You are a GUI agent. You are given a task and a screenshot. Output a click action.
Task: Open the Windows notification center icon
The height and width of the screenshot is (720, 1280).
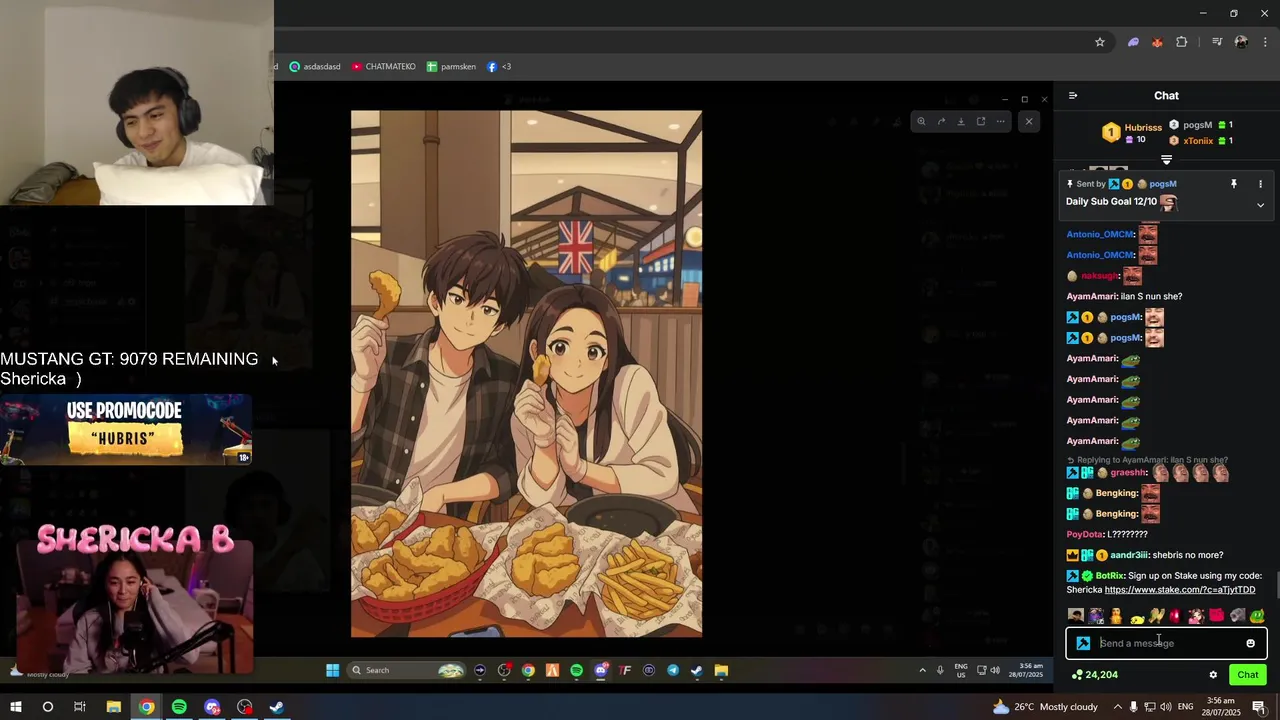click(x=1260, y=707)
